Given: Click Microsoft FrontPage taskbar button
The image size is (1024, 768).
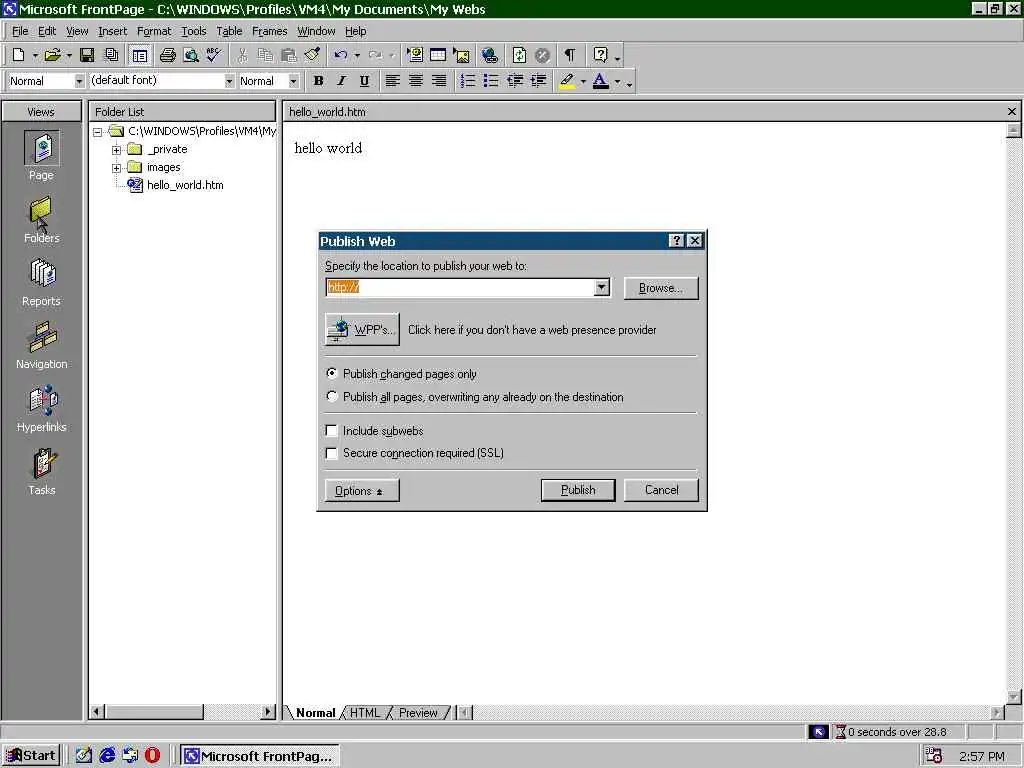Looking at the screenshot, I should point(259,756).
